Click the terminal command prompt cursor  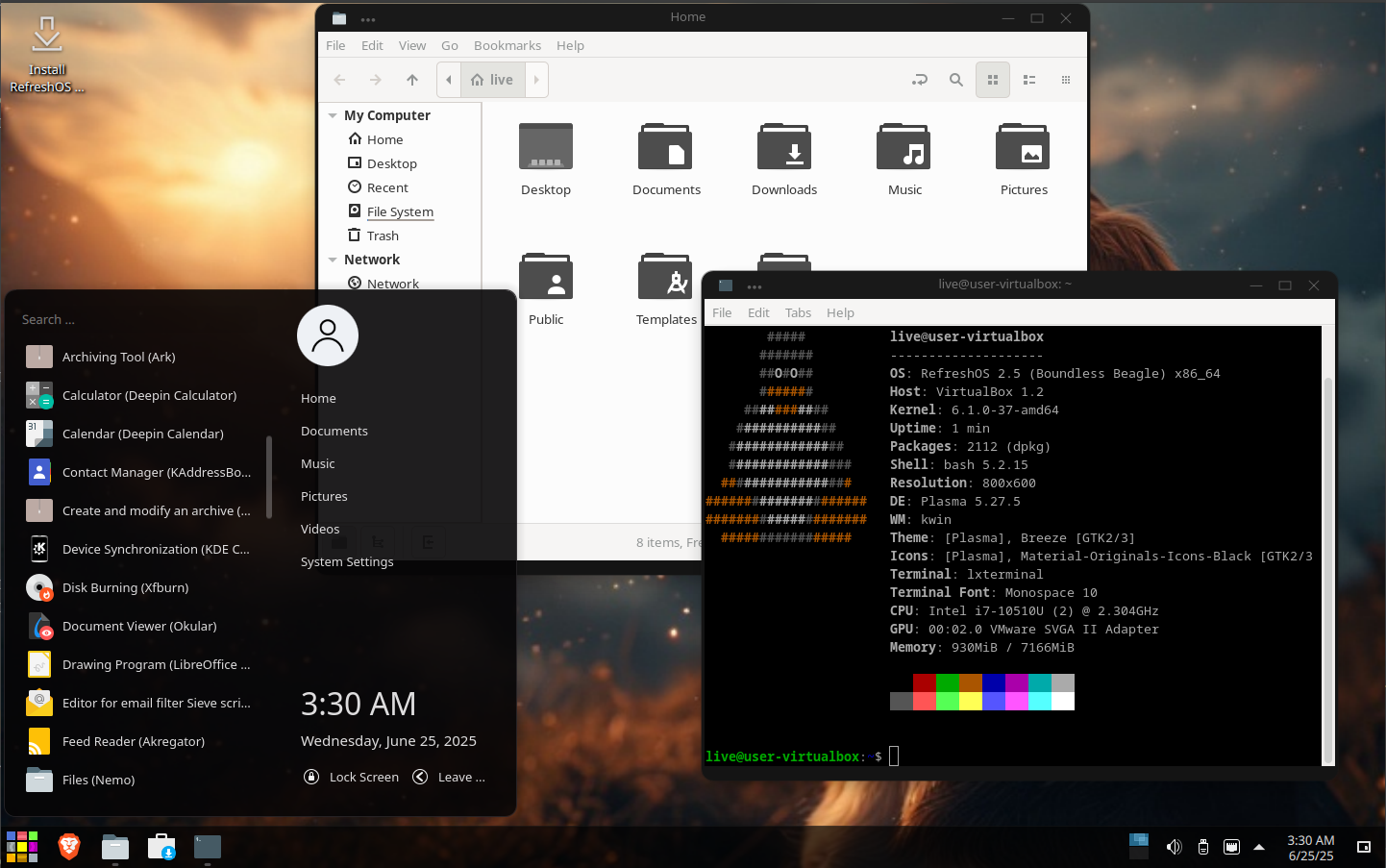point(894,756)
